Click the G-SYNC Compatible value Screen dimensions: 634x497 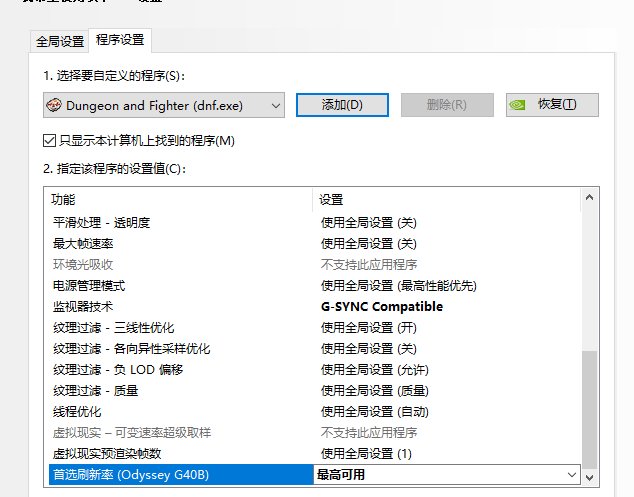[x=382, y=307]
